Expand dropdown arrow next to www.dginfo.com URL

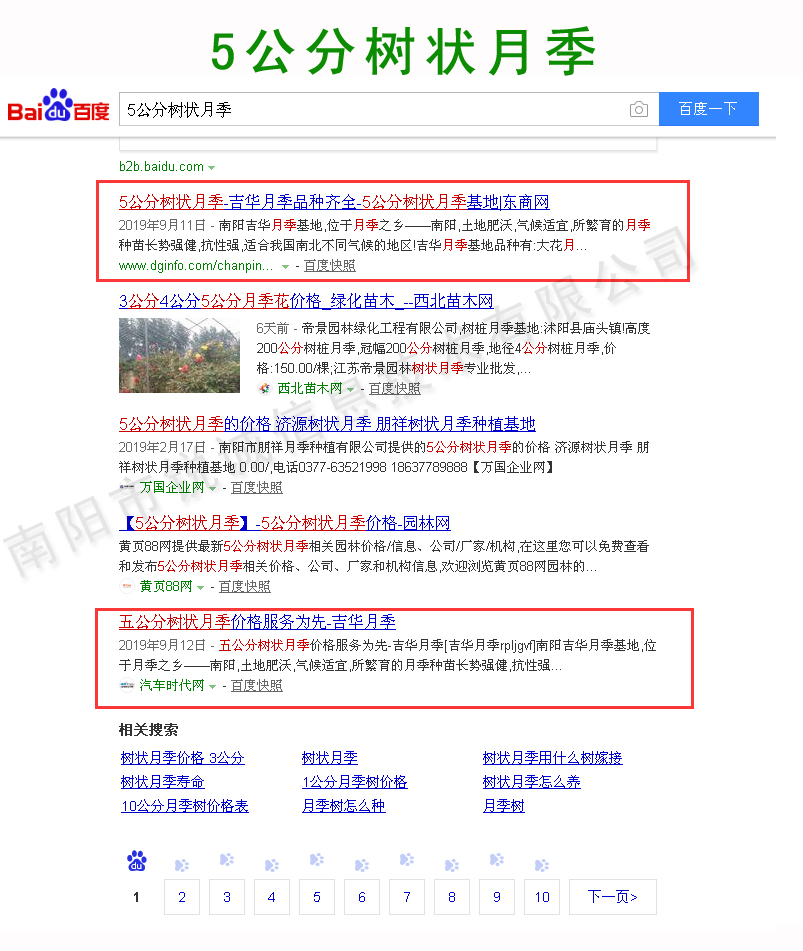point(285,267)
